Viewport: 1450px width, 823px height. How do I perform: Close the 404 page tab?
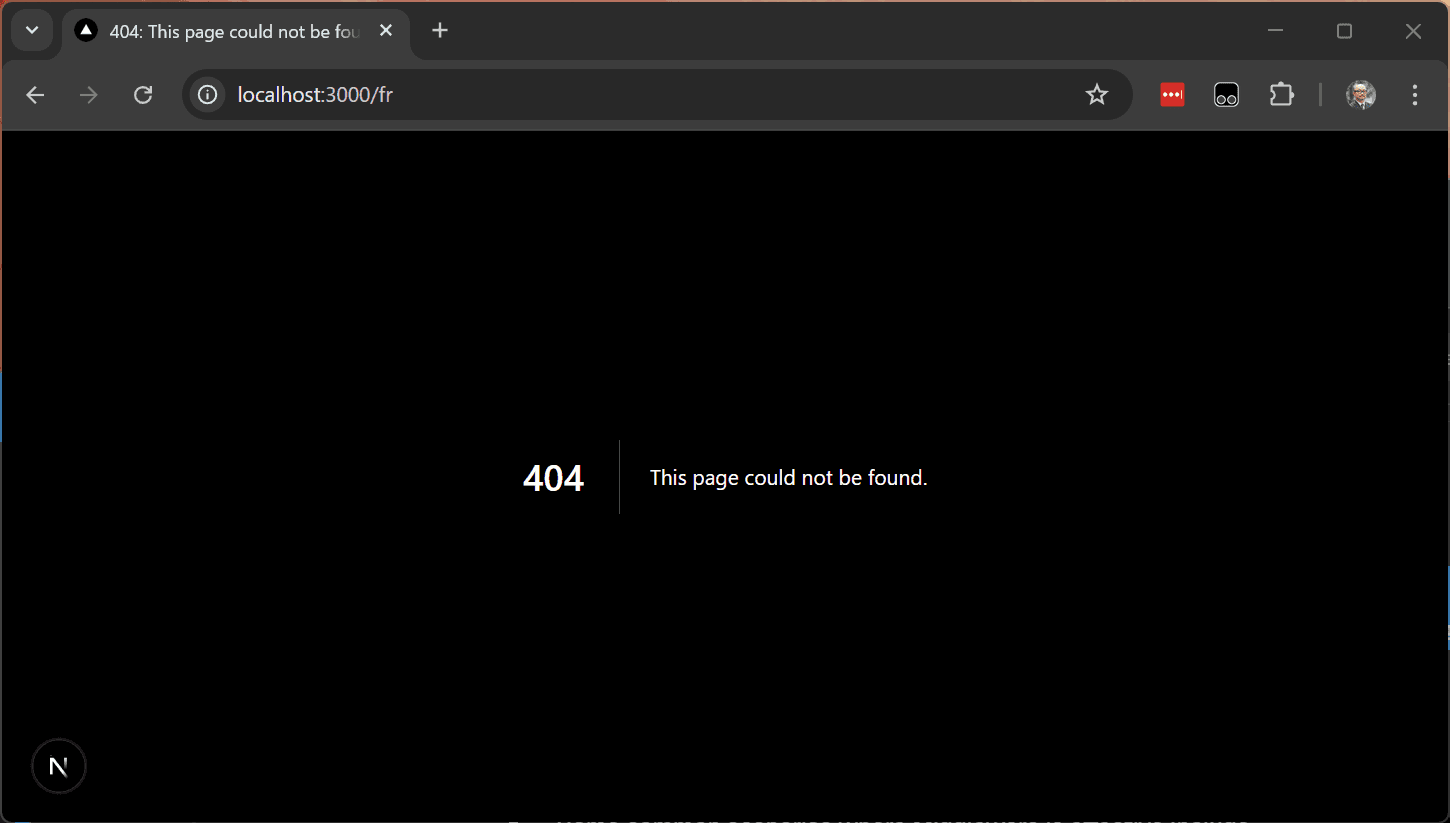386,31
